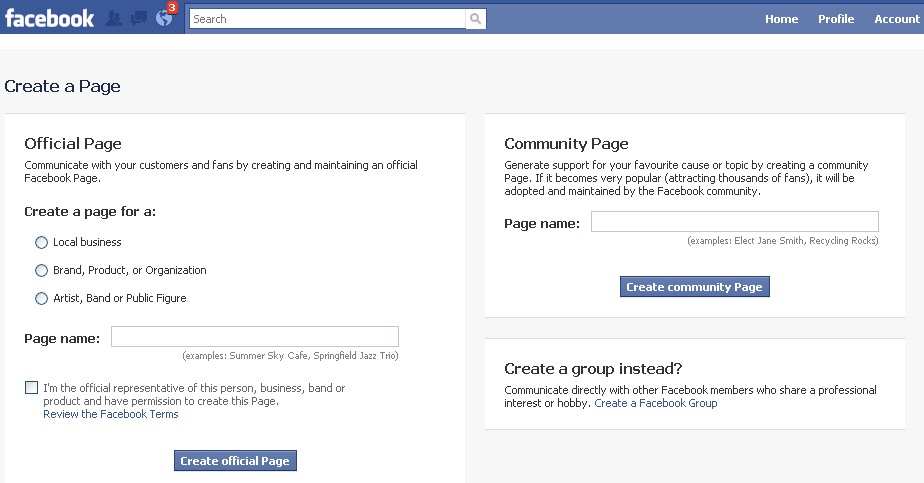Click the red notification count badge
Screen dimensions: 924x483
tap(172, 8)
